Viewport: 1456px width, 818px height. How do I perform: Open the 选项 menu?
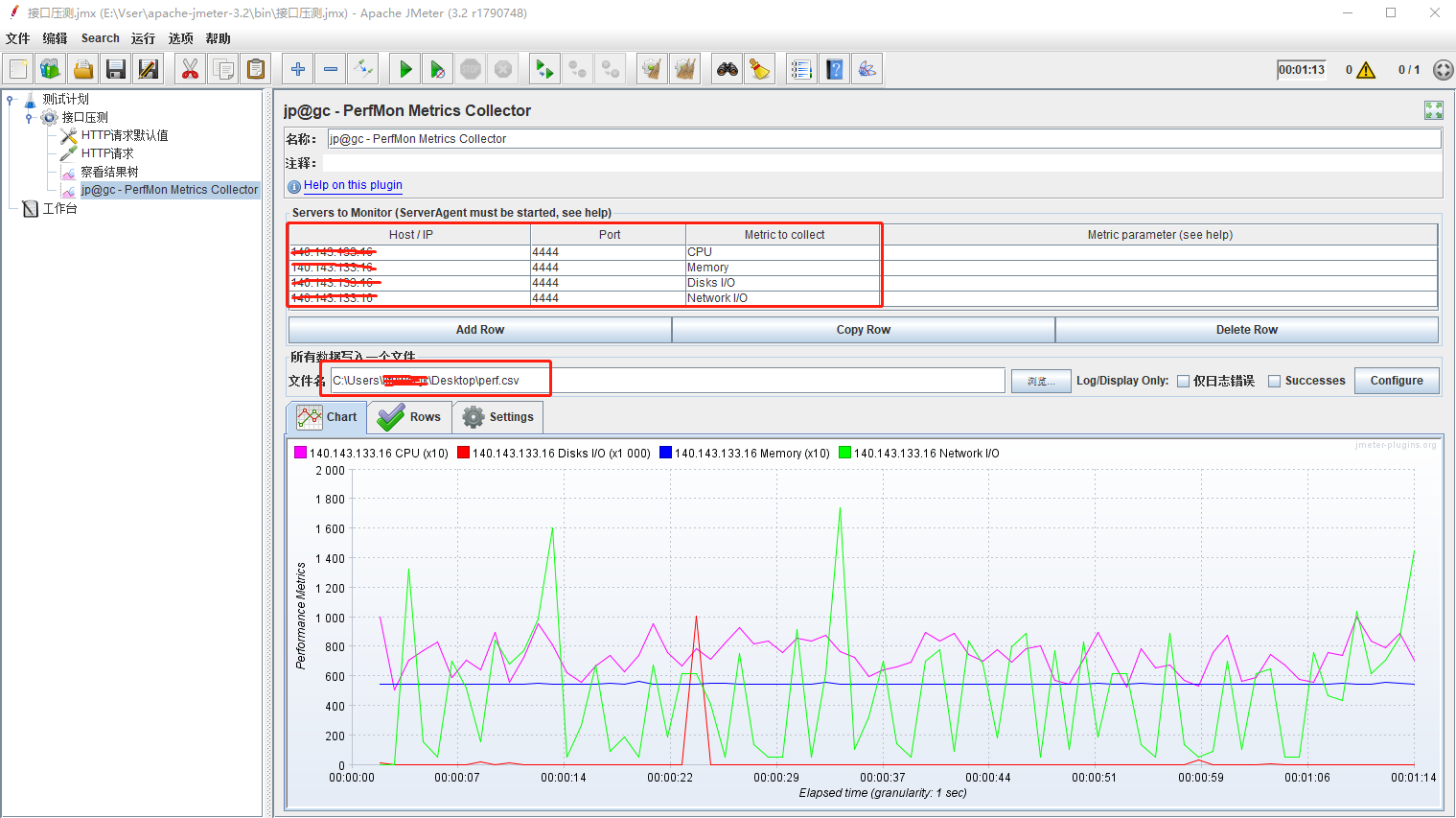click(180, 38)
